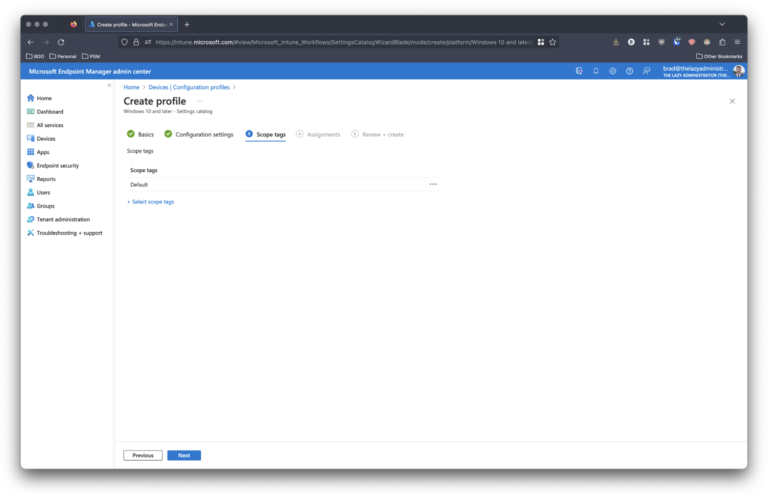
Task: Go to the Basics step tab
Action: pos(140,134)
